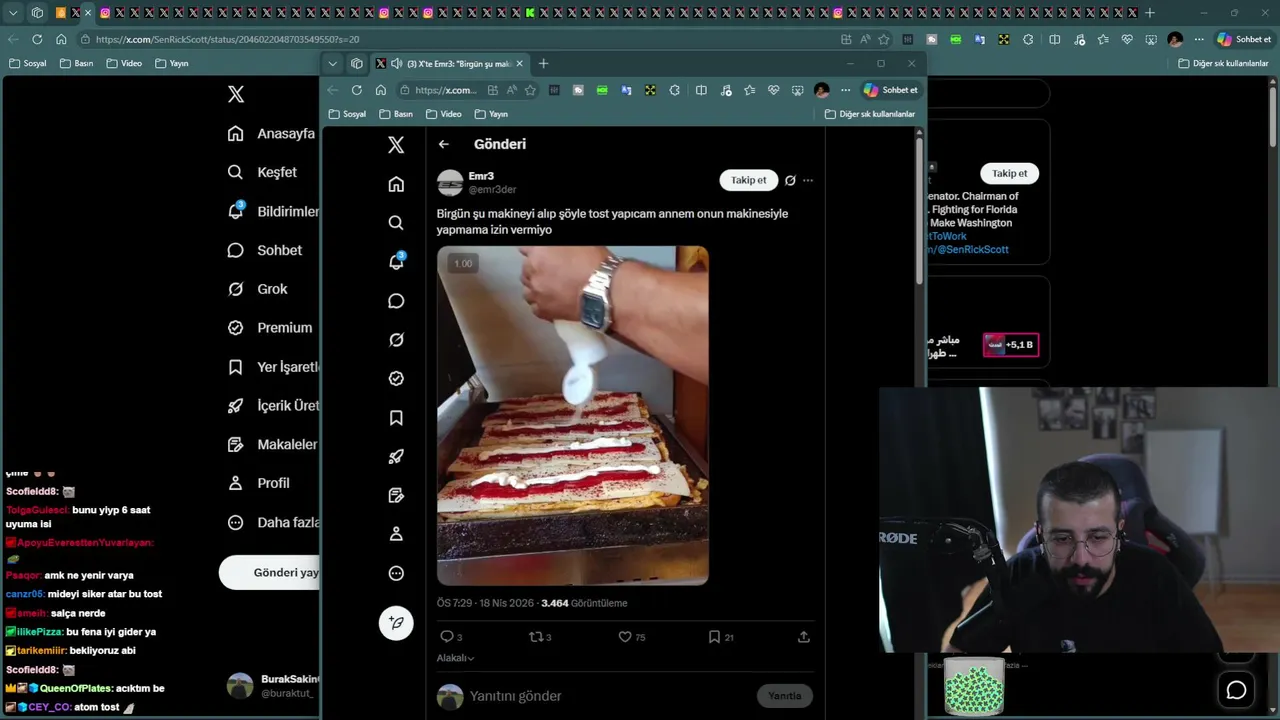Open Articles icon in front window sidebar
This screenshot has width=1280, height=720.
396,496
